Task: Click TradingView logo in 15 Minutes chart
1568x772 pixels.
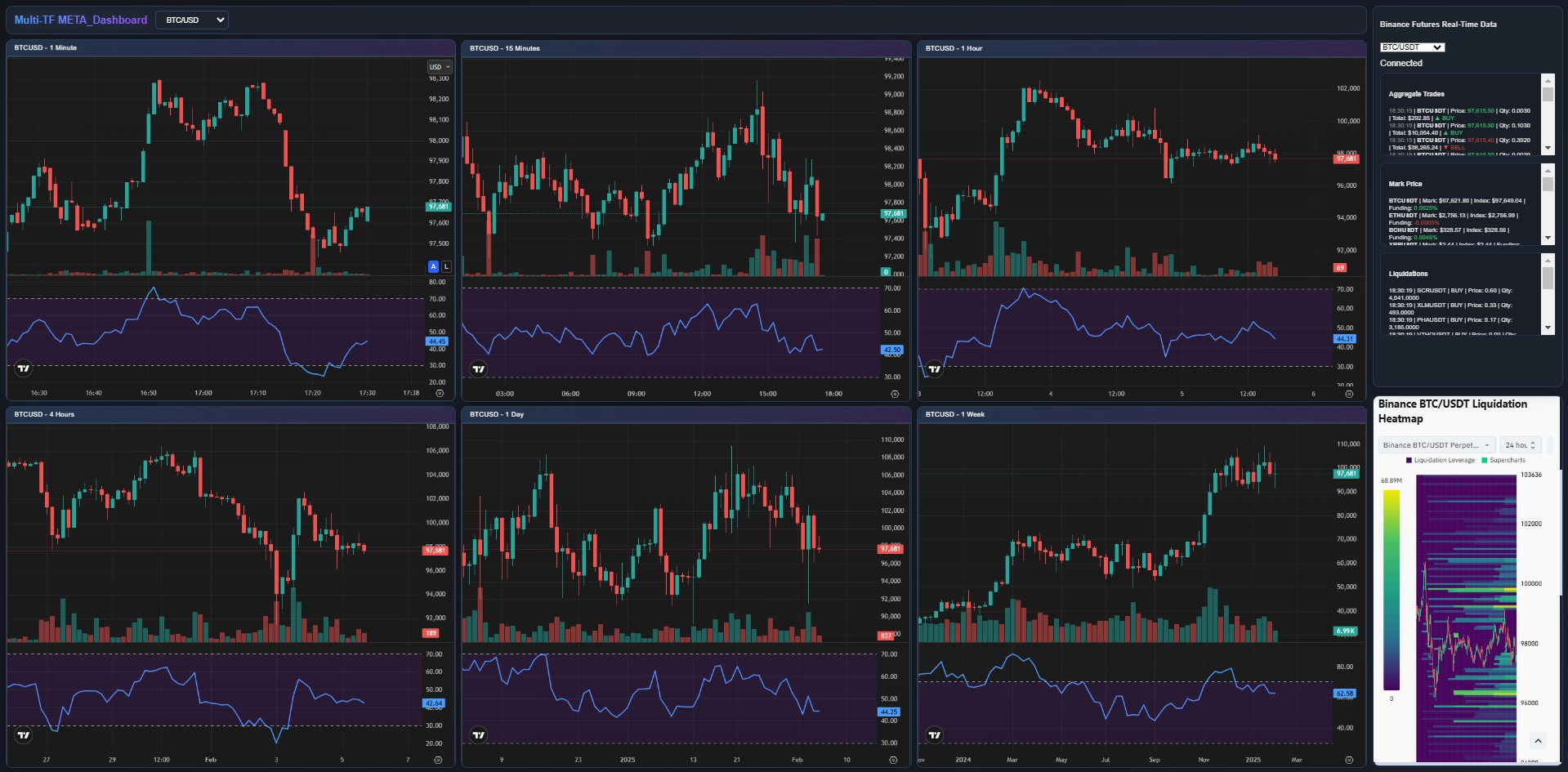Action: 479,369
